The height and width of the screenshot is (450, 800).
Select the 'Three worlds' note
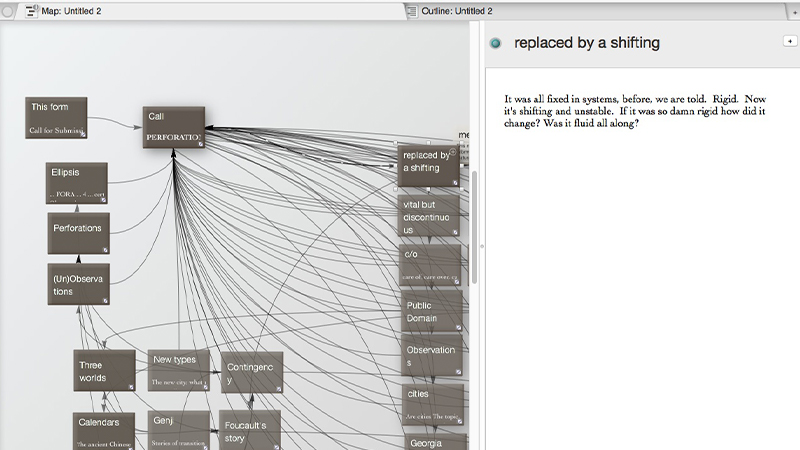coord(103,370)
